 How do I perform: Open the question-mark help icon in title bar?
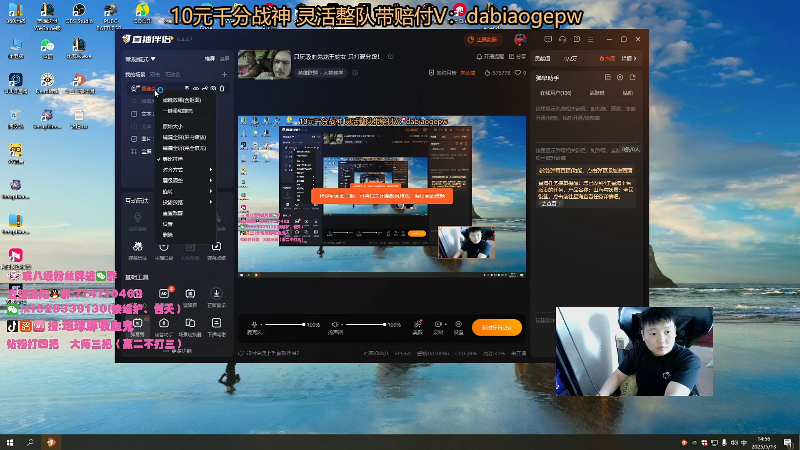[577, 39]
